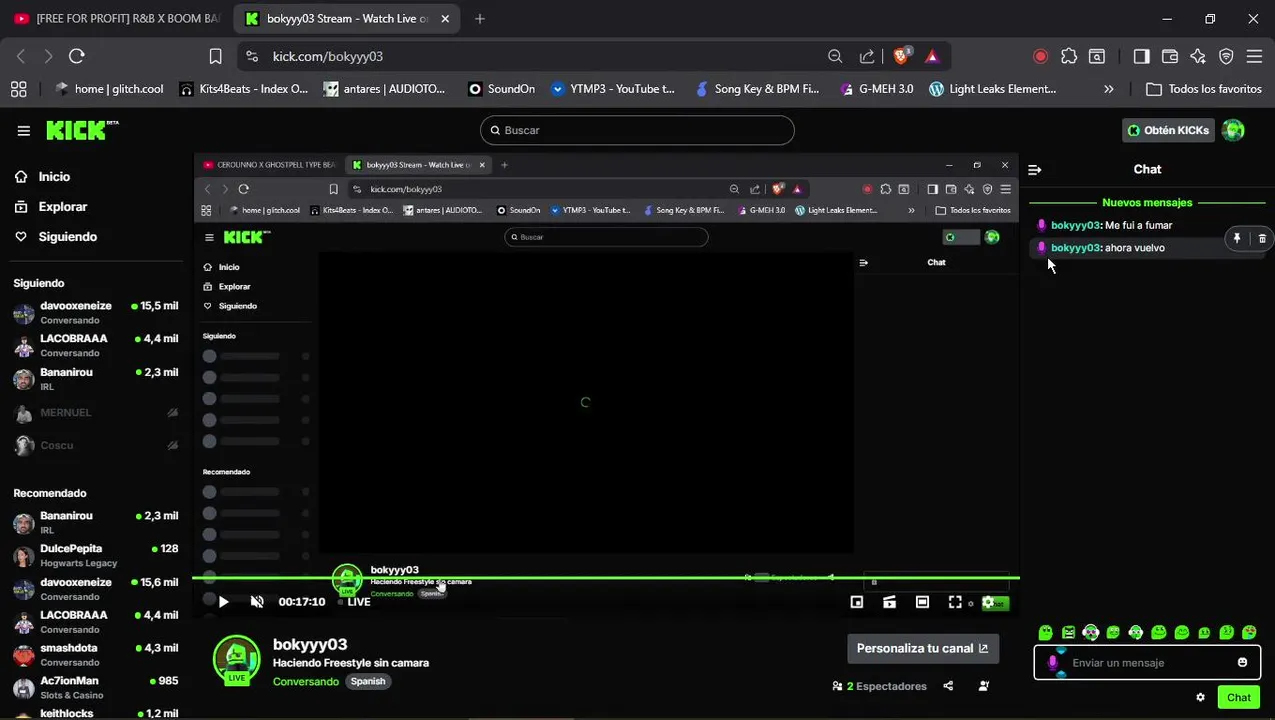
Task: Click the Obtén KICKs button
Action: (x=1168, y=130)
